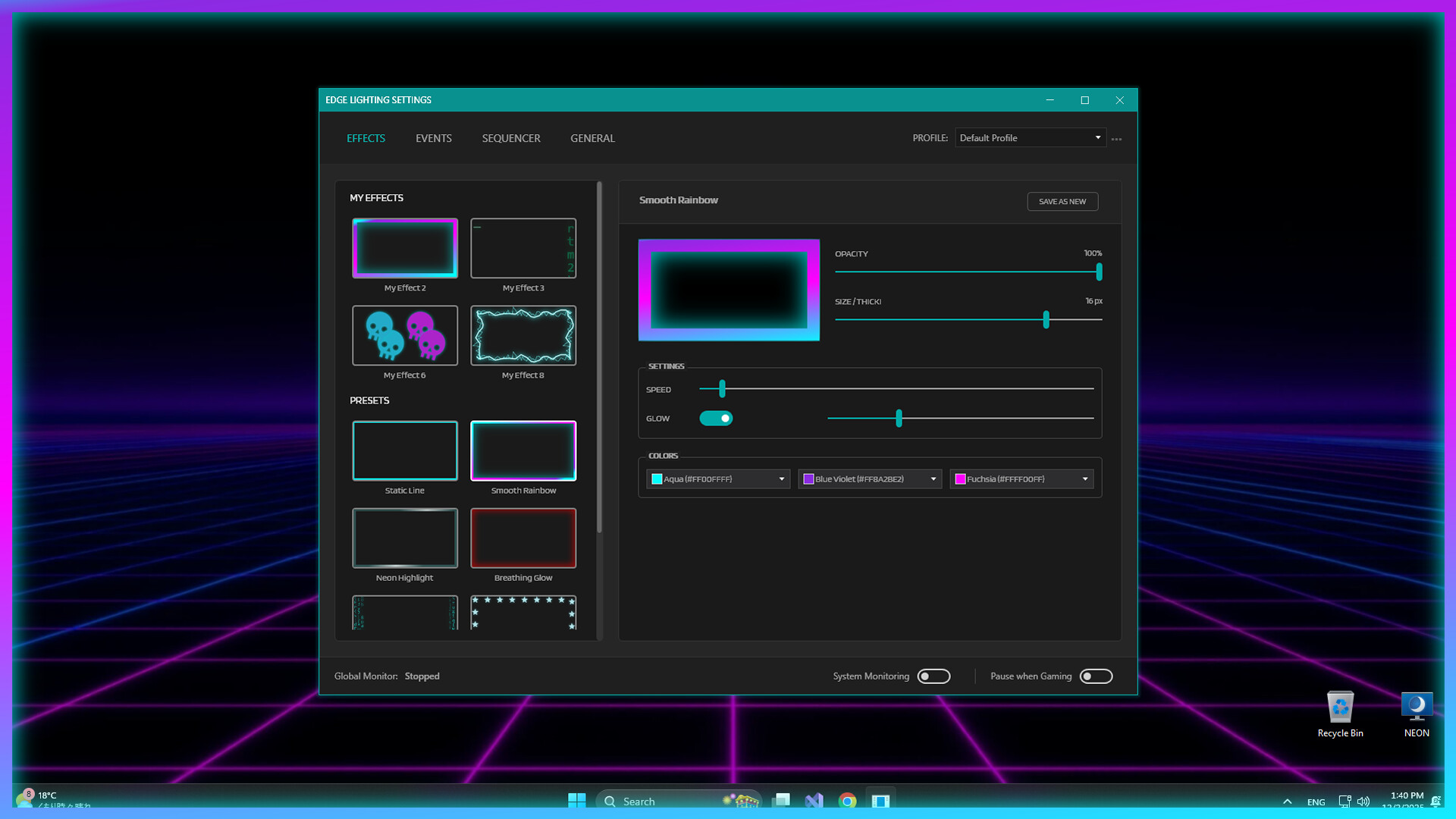The width and height of the screenshot is (1456, 819).
Task: Select the Breathing Glow preset
Action: [x=523, y=538]
